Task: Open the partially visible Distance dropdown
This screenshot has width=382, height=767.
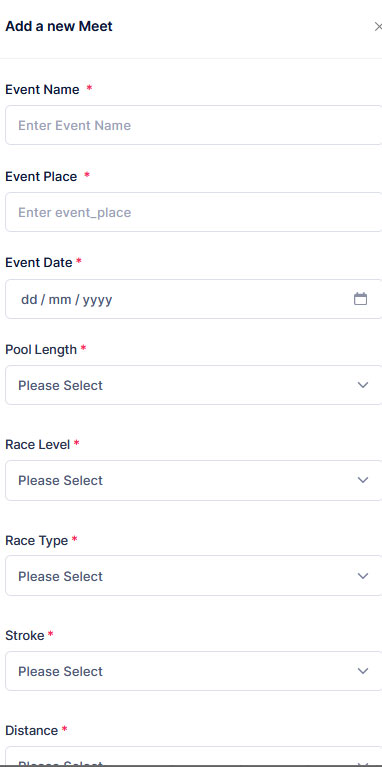Action: 194,755
